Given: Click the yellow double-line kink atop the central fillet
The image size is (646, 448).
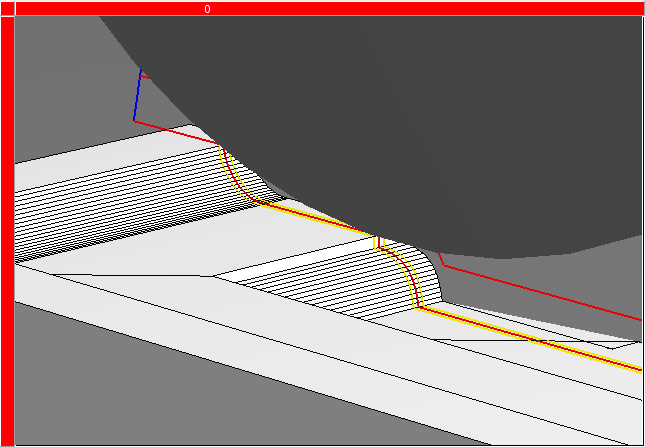Looking at the screenshot, I should pyautogui.click(x=378, y=241).
